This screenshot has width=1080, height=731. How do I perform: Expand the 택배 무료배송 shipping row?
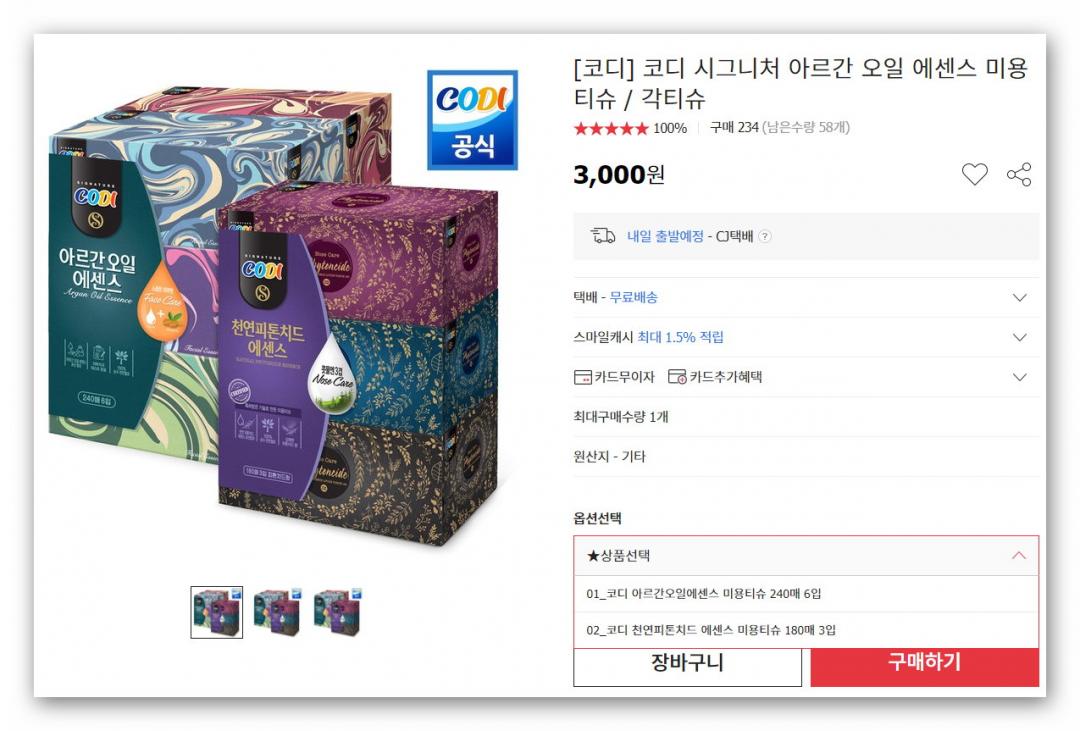point(806,298)
